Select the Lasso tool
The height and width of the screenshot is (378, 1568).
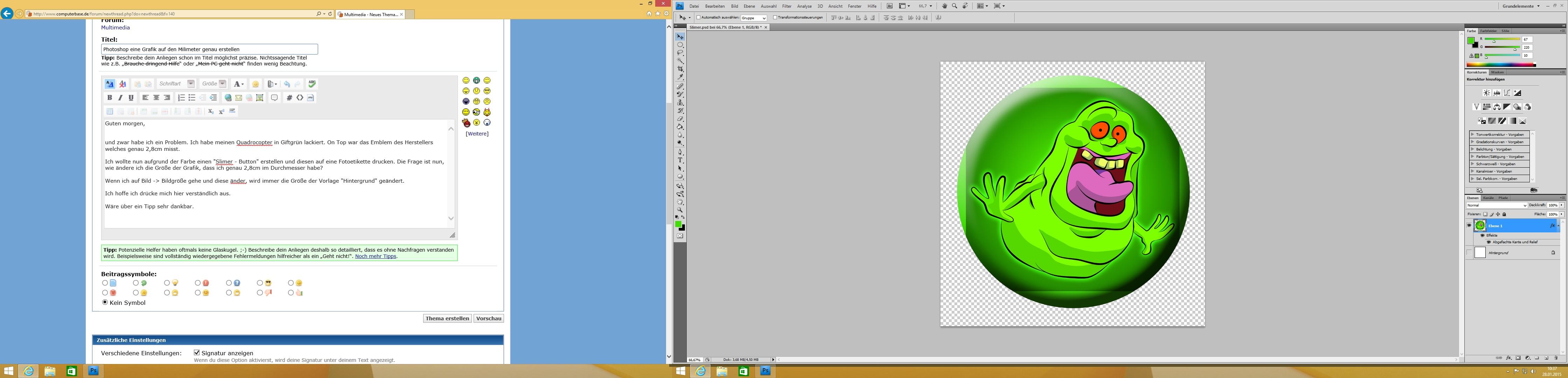680,53
